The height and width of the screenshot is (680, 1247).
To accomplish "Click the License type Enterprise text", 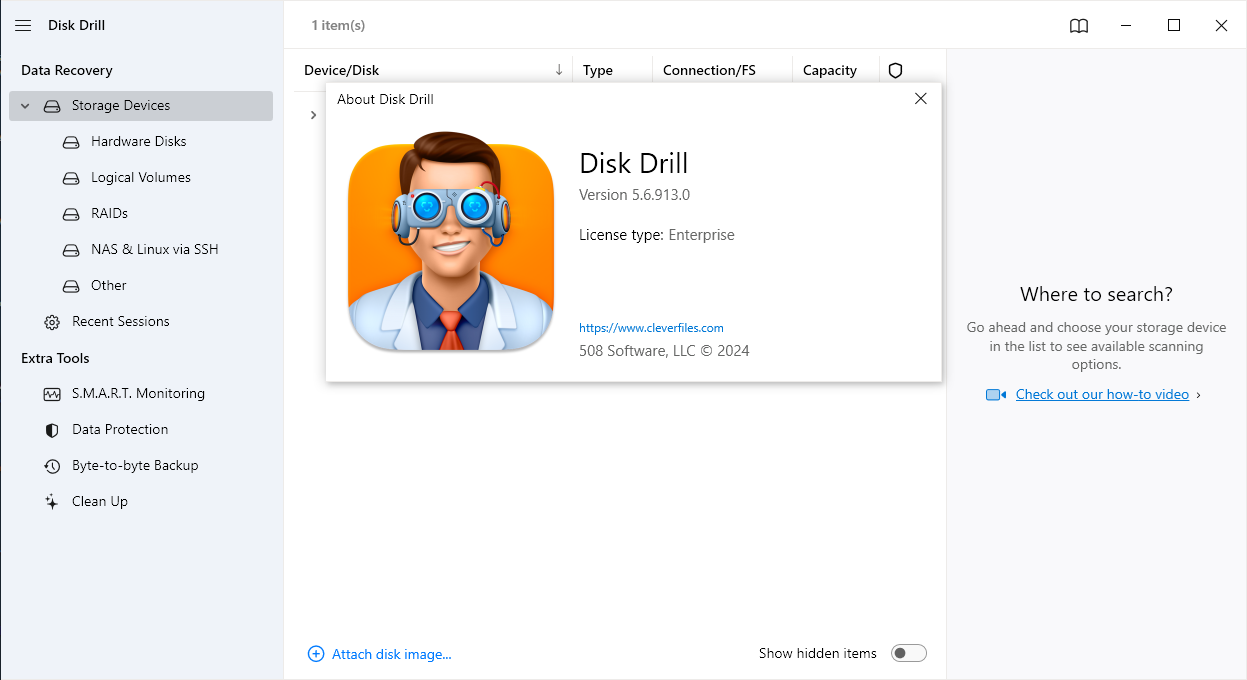I will [x=657, y=235].
